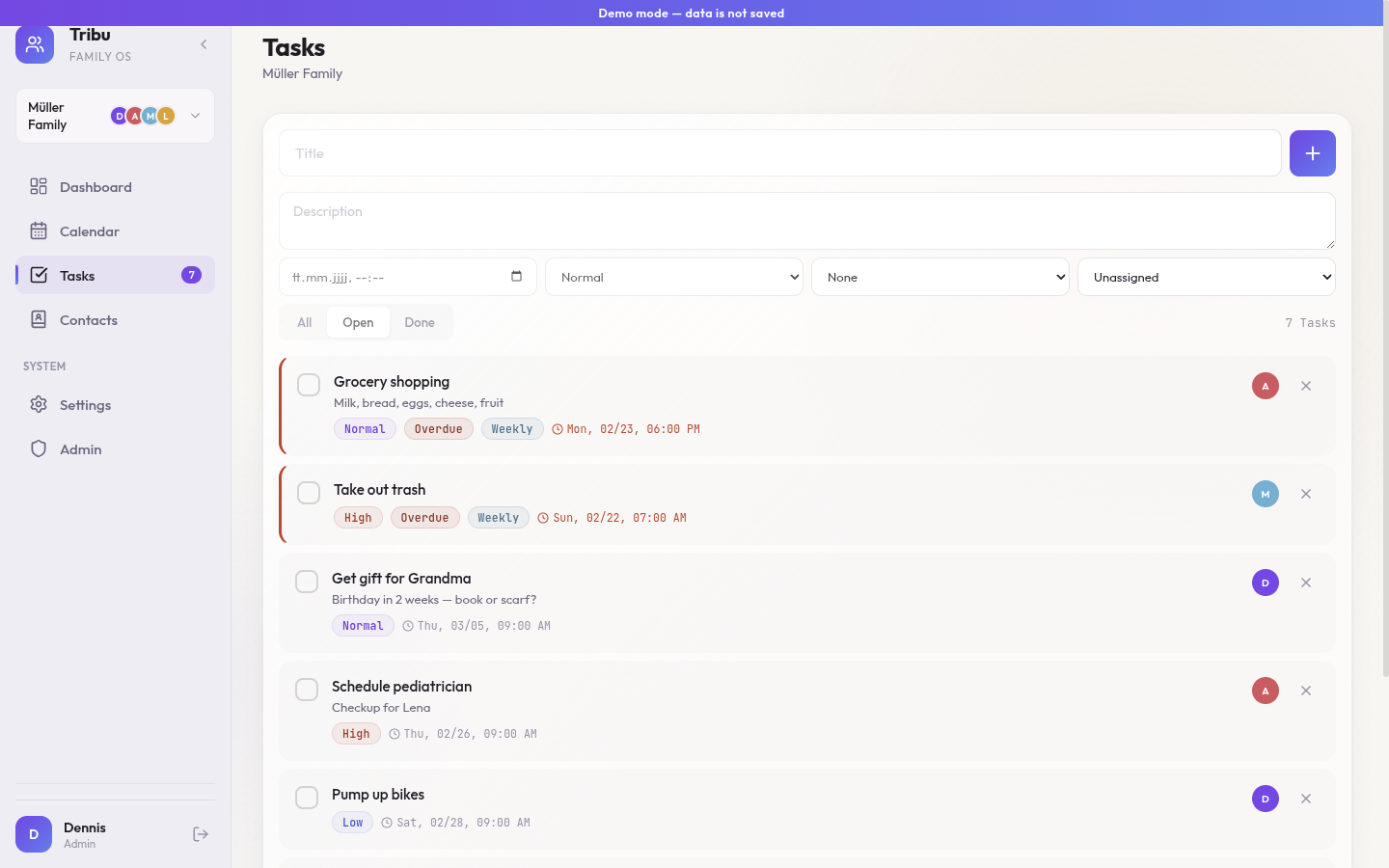Expand the Müller Family switcher

115,116
